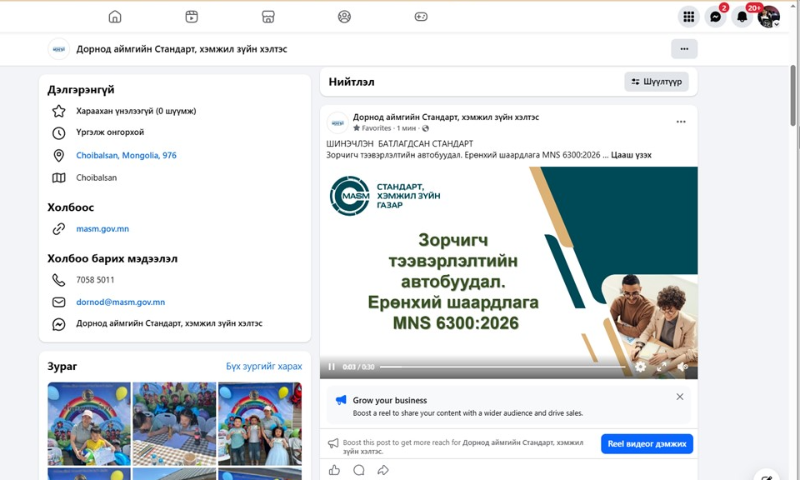The image size is (800, 480).
Task: Go to Facebook Home icon
Action: click(115, 17)
